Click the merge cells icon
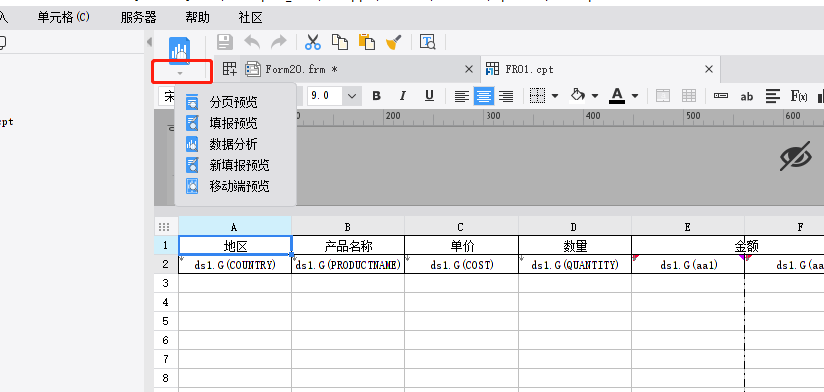The height and width of the screenshot is (392, 824). click(x=663, y=96)
